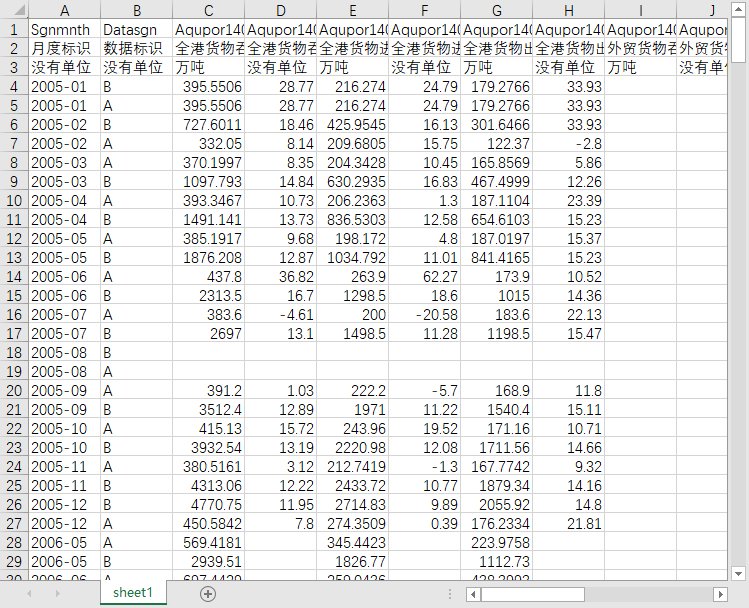Click the vertical scrollbar up arrow

(x=738, y=9)
